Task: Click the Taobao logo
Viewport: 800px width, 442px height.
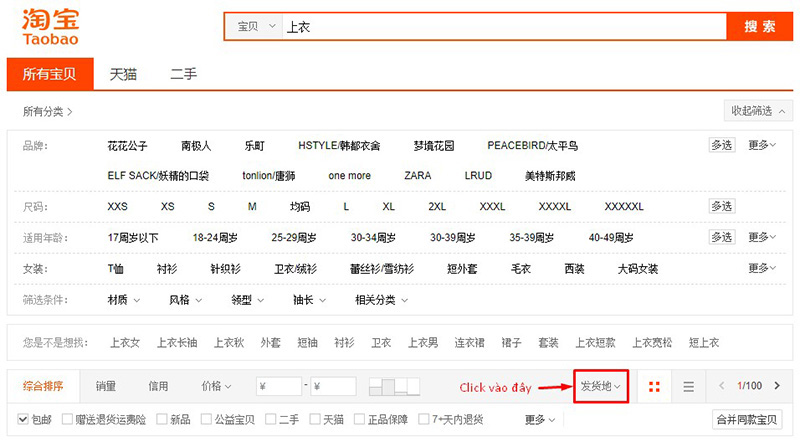Action: (x=50, y=25)
